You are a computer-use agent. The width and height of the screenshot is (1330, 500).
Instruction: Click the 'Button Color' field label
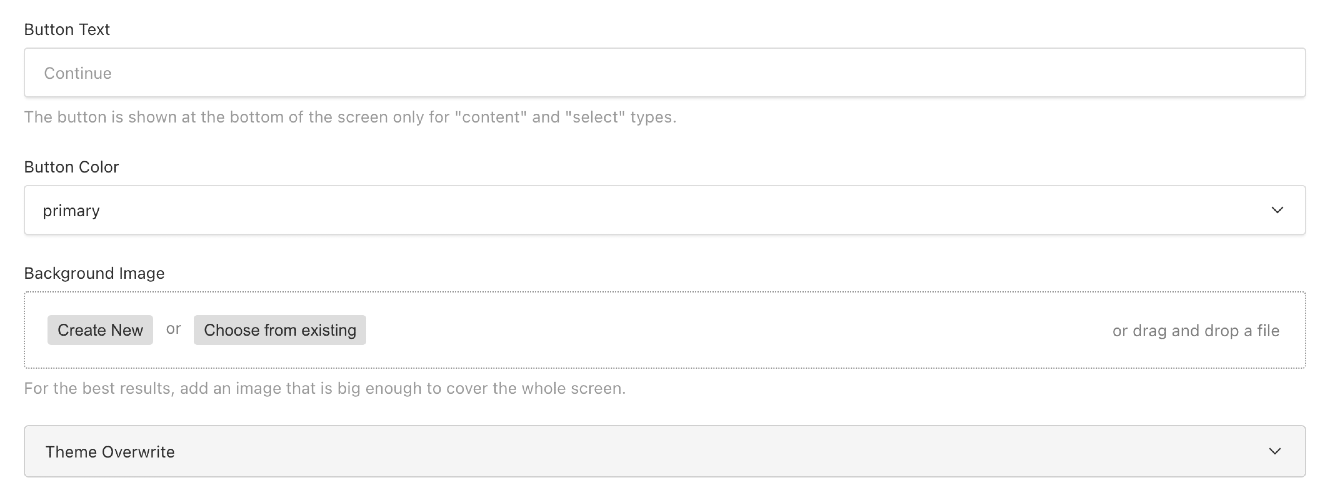(71, 167)
